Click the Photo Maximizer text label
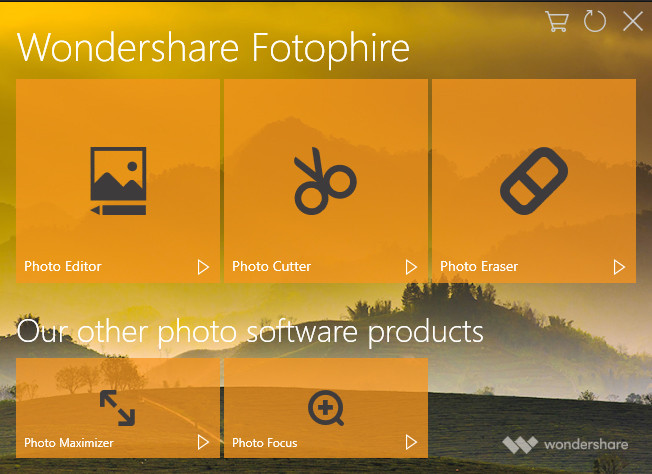Image resolution: width=652 pixels, height=474 pixels. pos(69,443)
